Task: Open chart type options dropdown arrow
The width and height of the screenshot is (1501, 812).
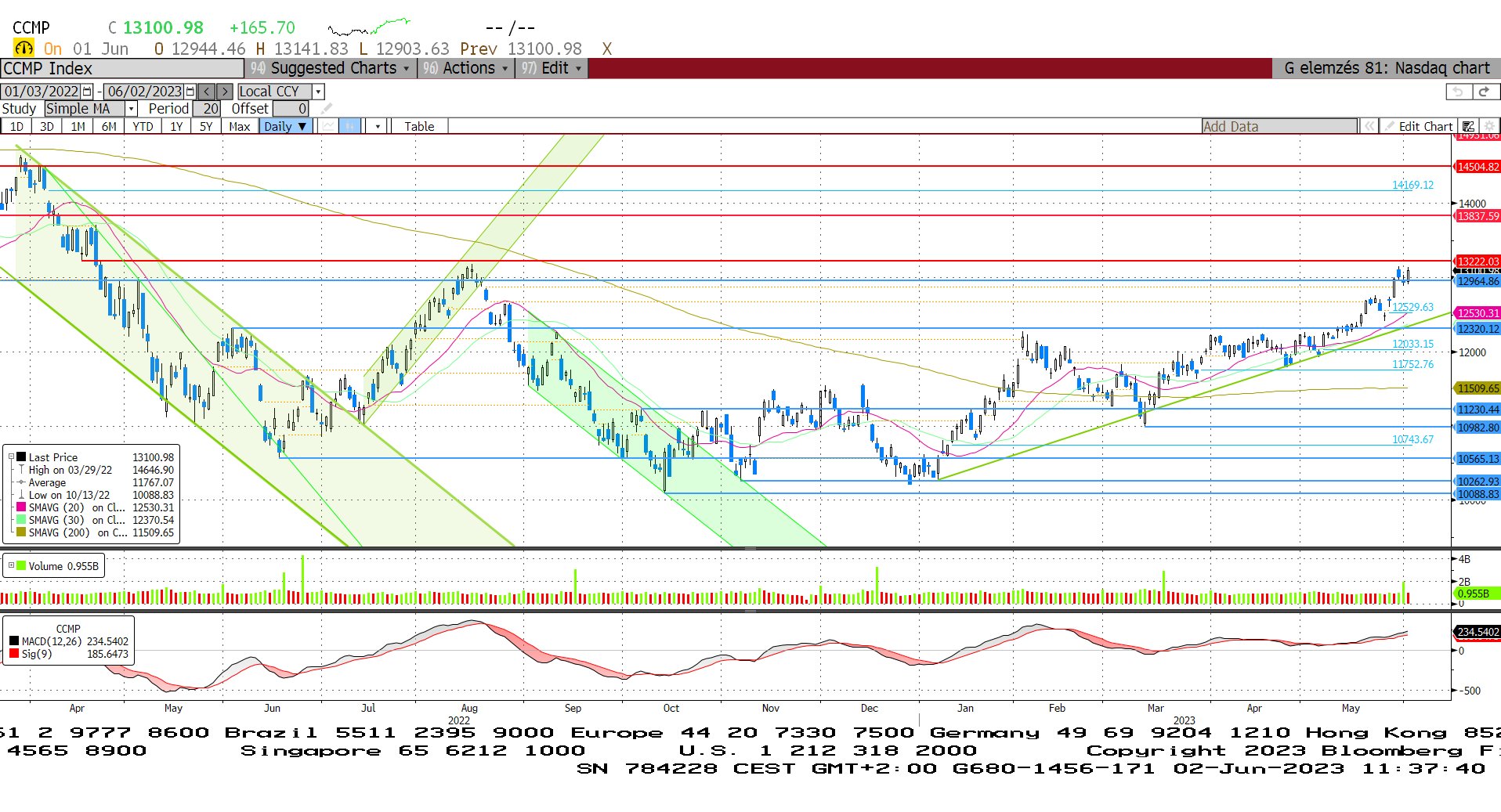Action: (x=378, y=126)
